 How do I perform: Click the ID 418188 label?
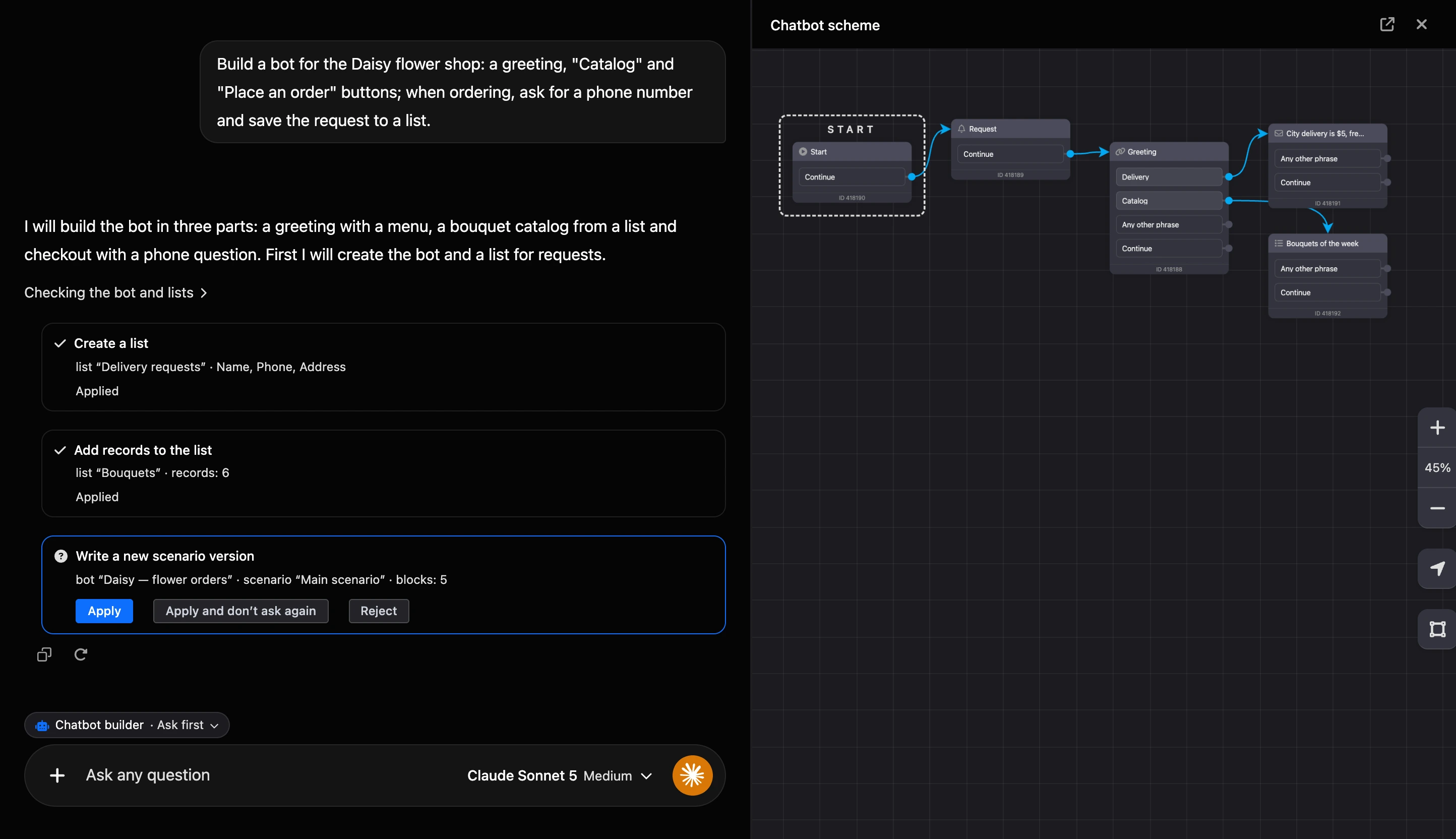(x=1169, y=269)
